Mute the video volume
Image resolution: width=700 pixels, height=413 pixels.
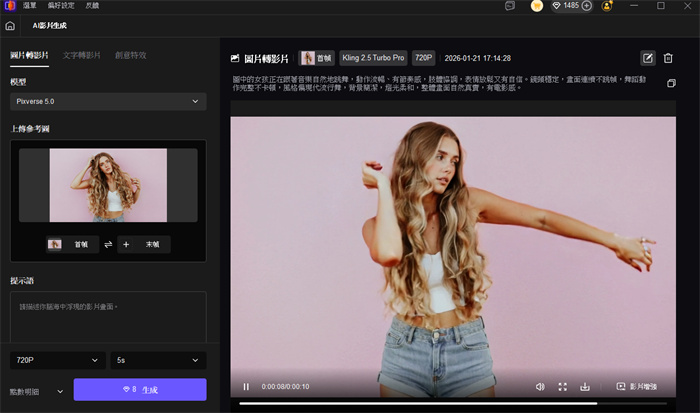(x=540, y=386)
